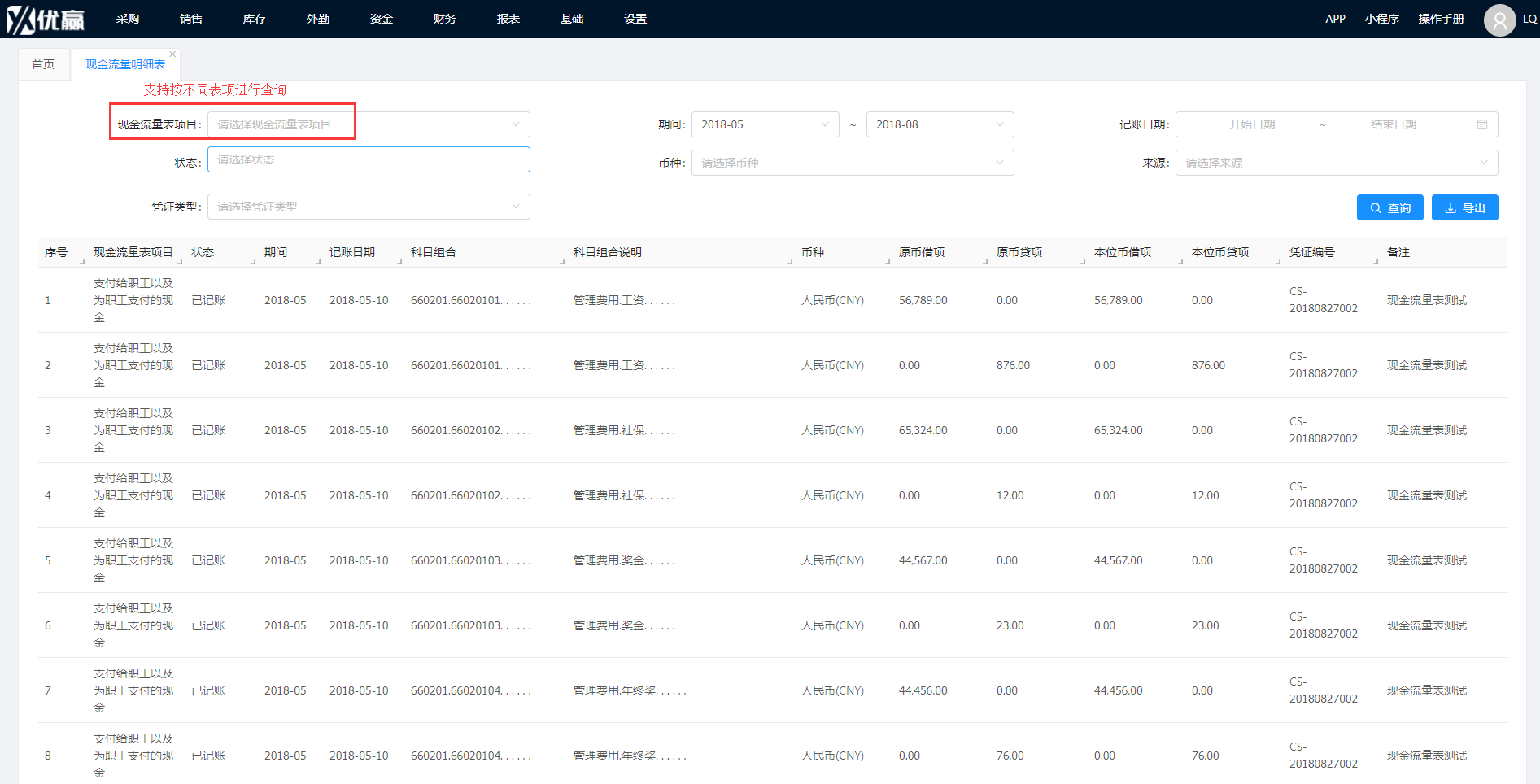
Task: Click the 优赢 logo icon
Action: 46,19
